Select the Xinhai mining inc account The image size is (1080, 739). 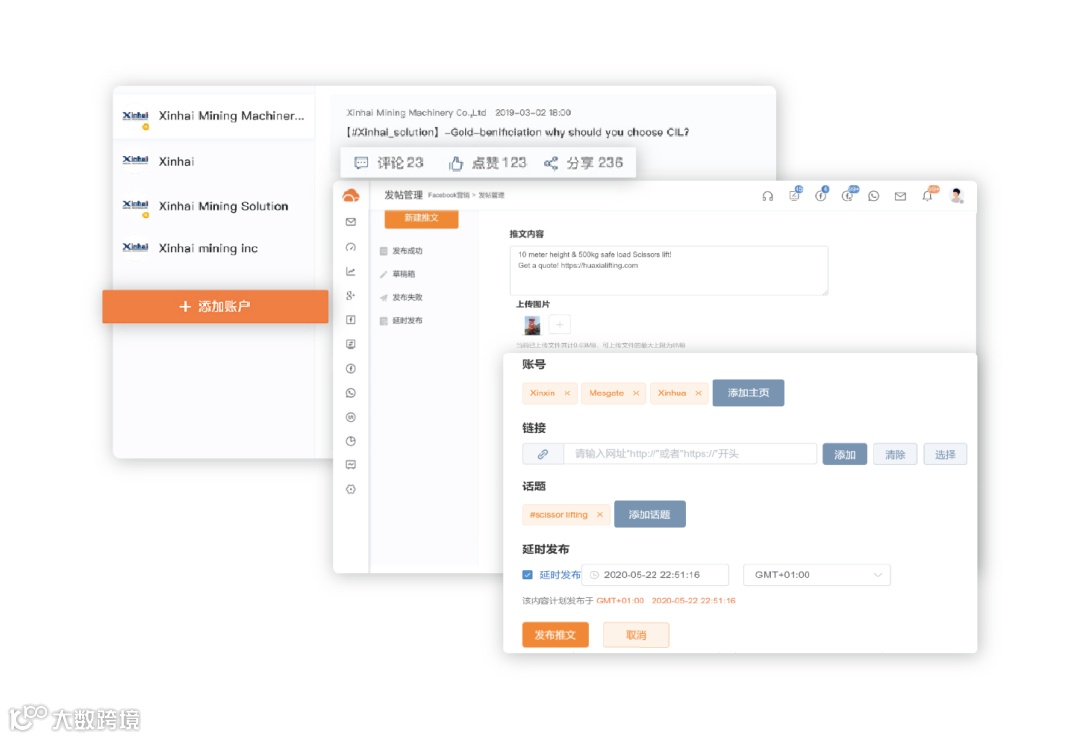click(x=214, y=248)
